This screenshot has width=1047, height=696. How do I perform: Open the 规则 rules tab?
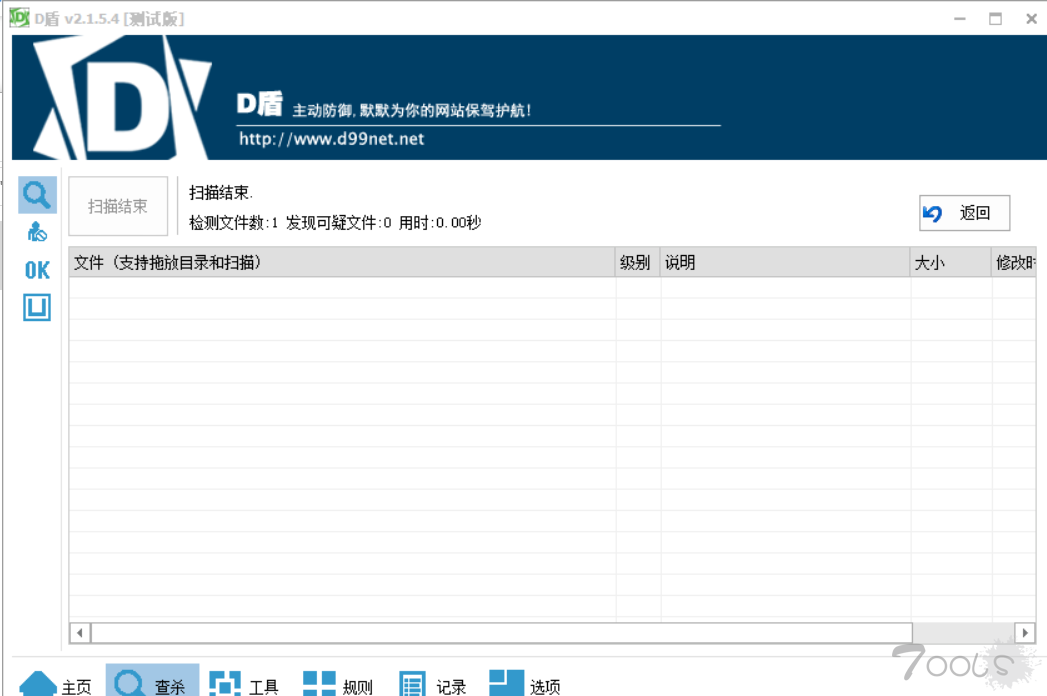point(338,685)
